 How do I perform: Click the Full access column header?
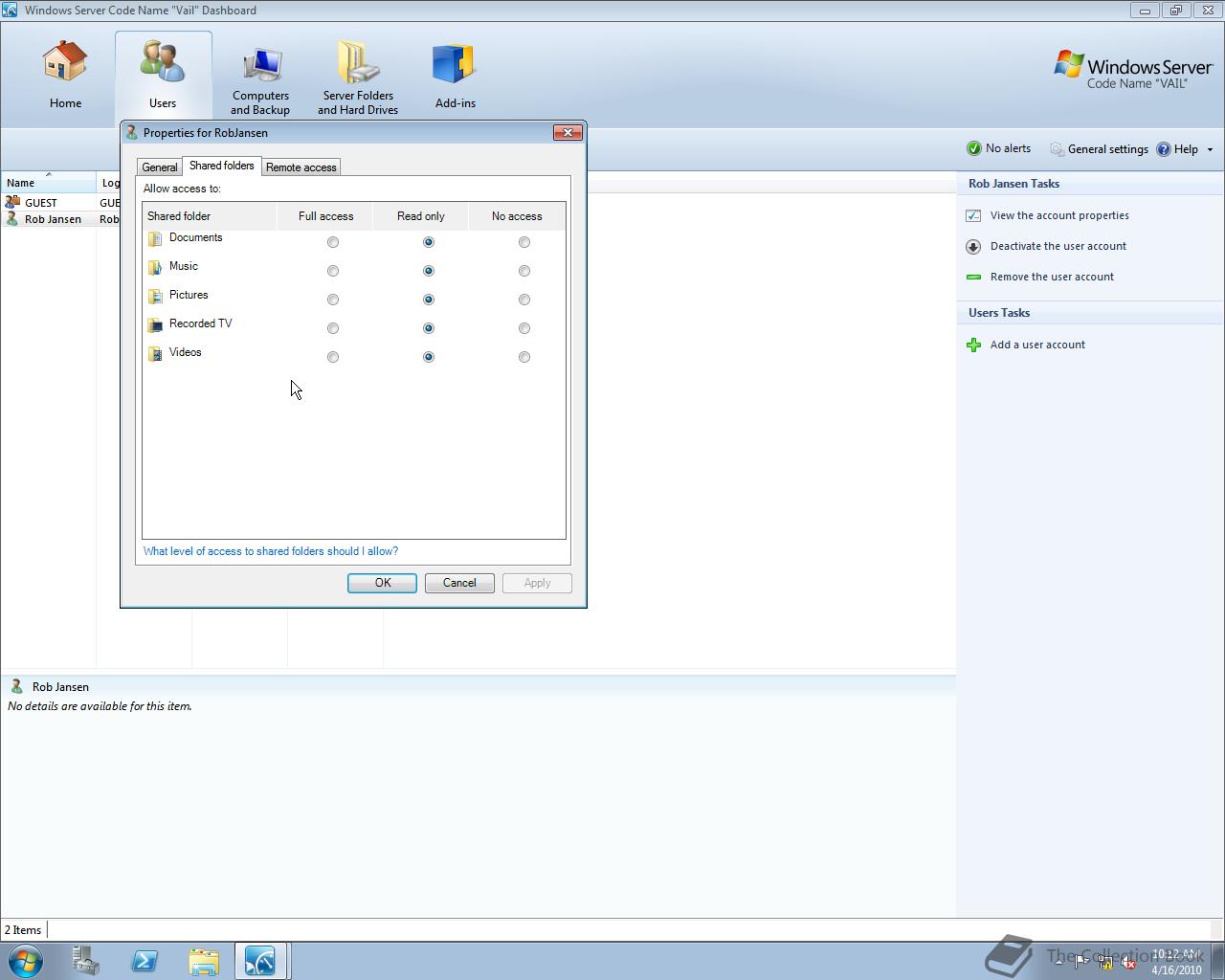coord(325,216)
